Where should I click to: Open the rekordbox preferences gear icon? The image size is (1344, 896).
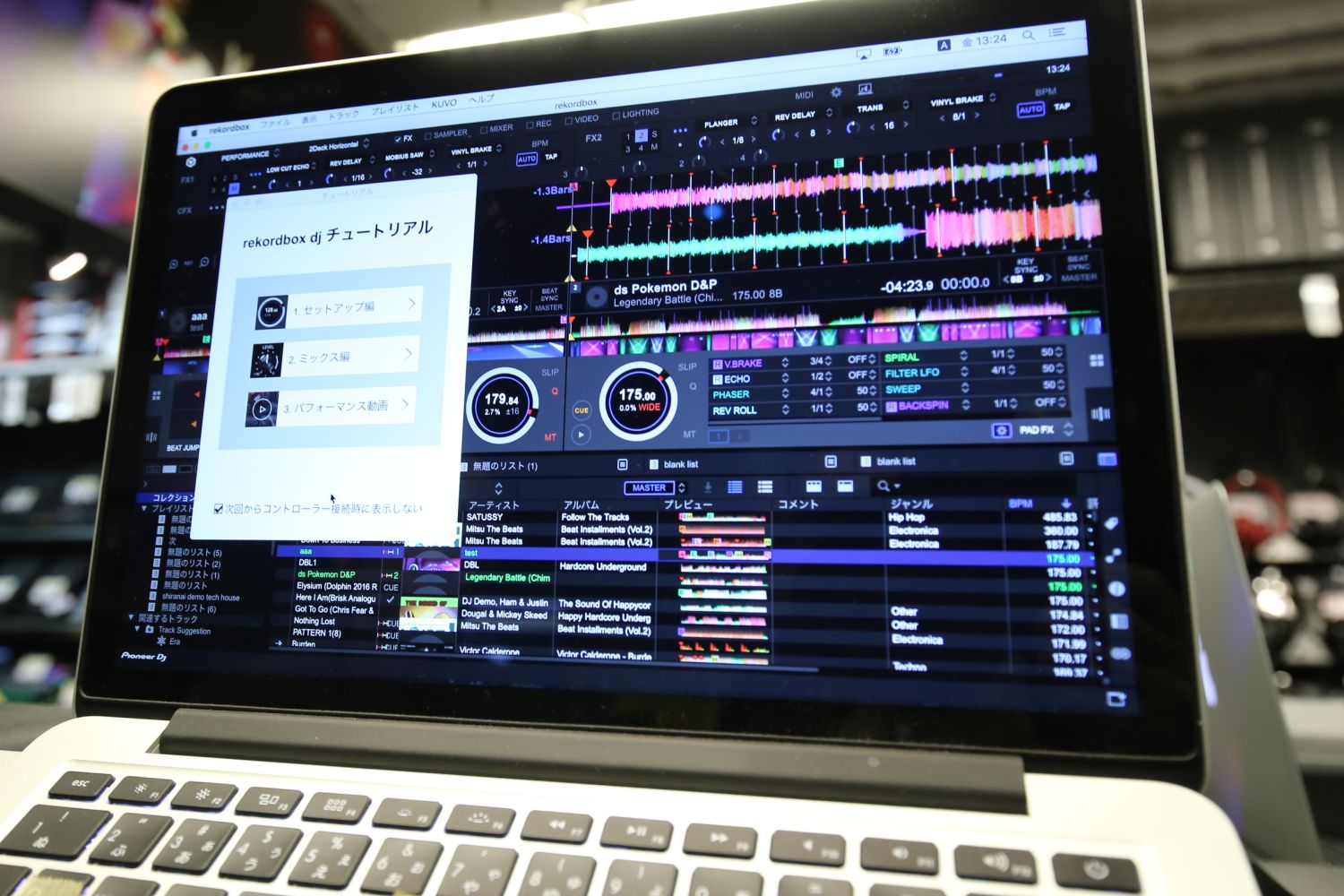pyautogui.click(x=836, y=91)
